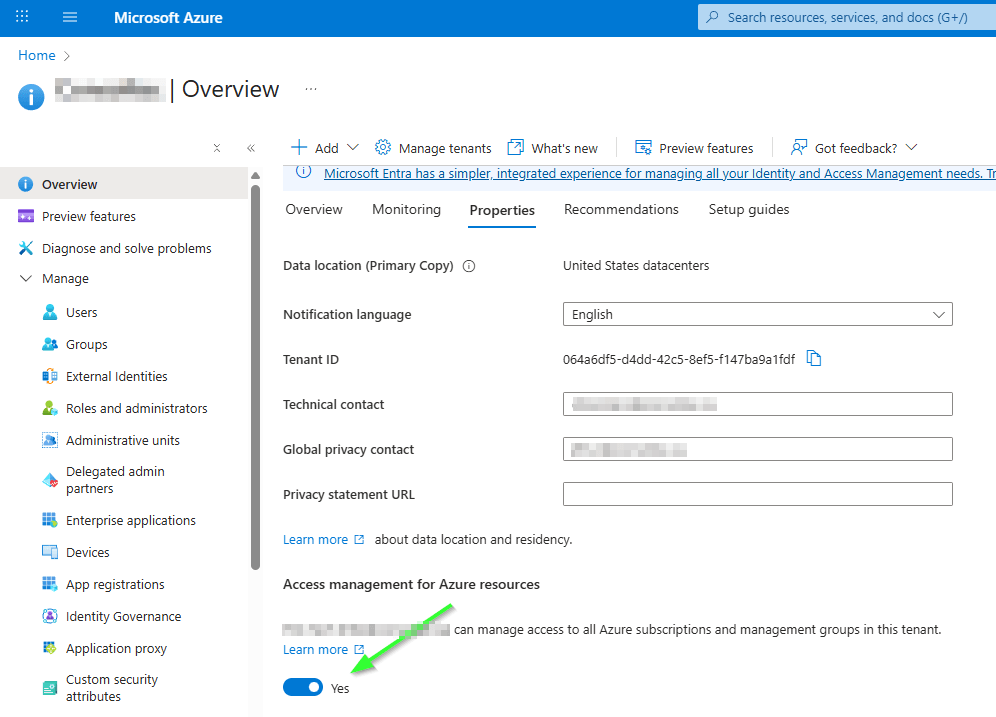996x717 pixels.
Task: Switch to the Monitoring tab
Action: point(407,210)
